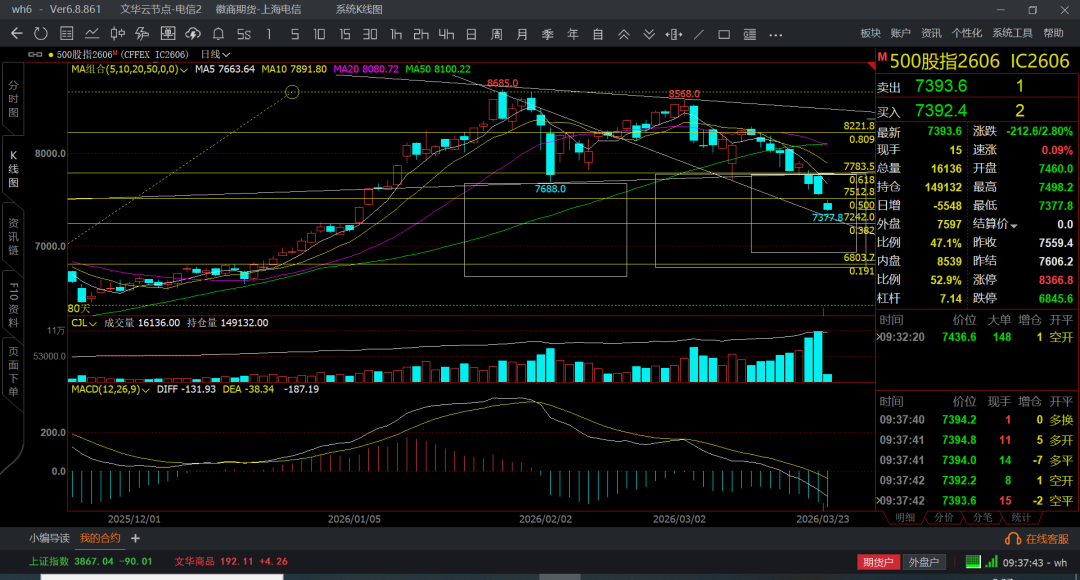This screenshot has width=1080, height=580.
Task: Open the 系统工具 menu
Action: (x=1013, y=33)
